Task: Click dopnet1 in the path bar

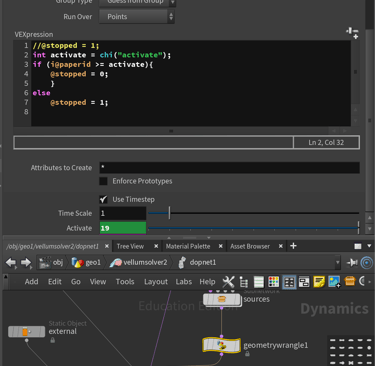Action: 197,263
